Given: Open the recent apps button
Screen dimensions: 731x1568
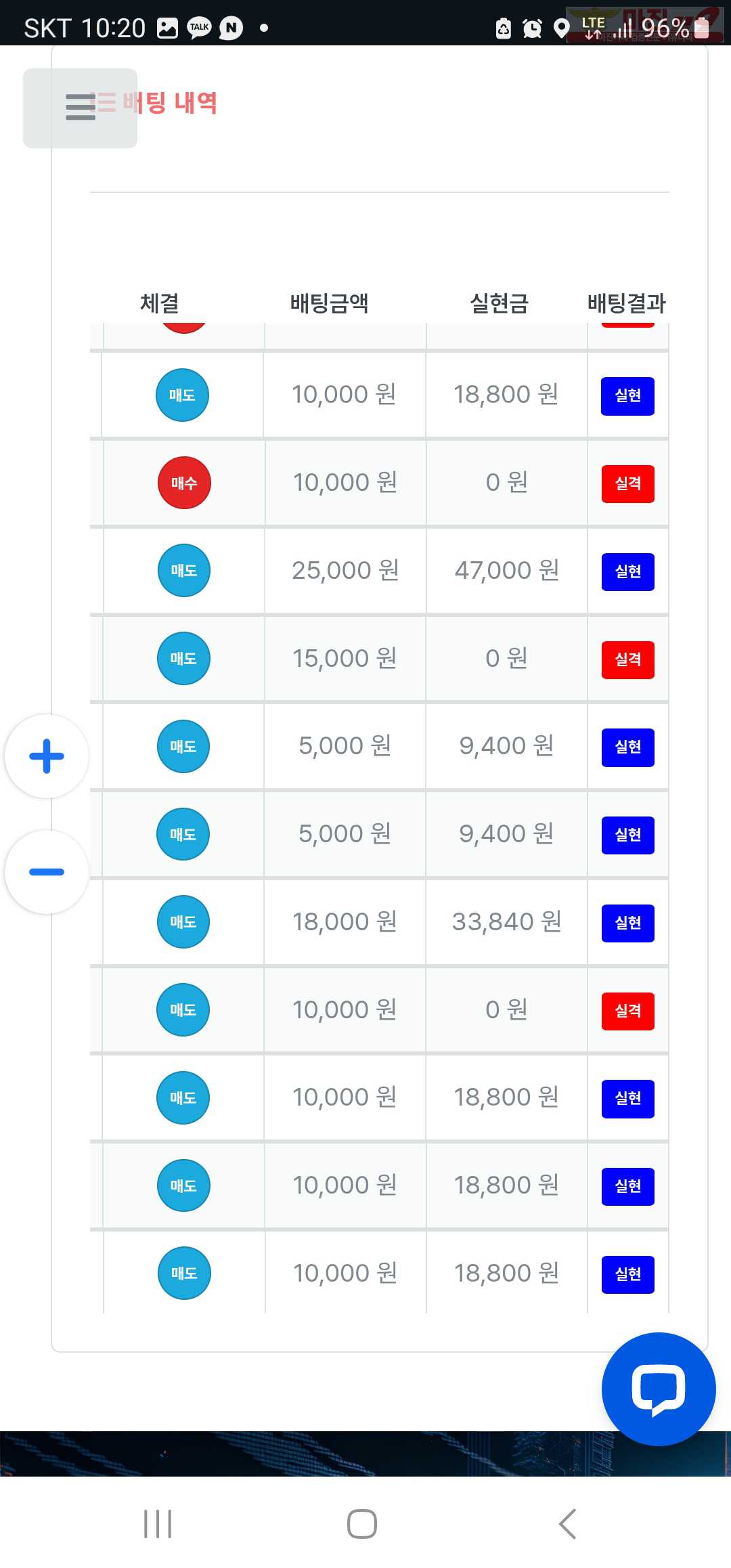Looking at the screenshot, I should point(158,1524).
